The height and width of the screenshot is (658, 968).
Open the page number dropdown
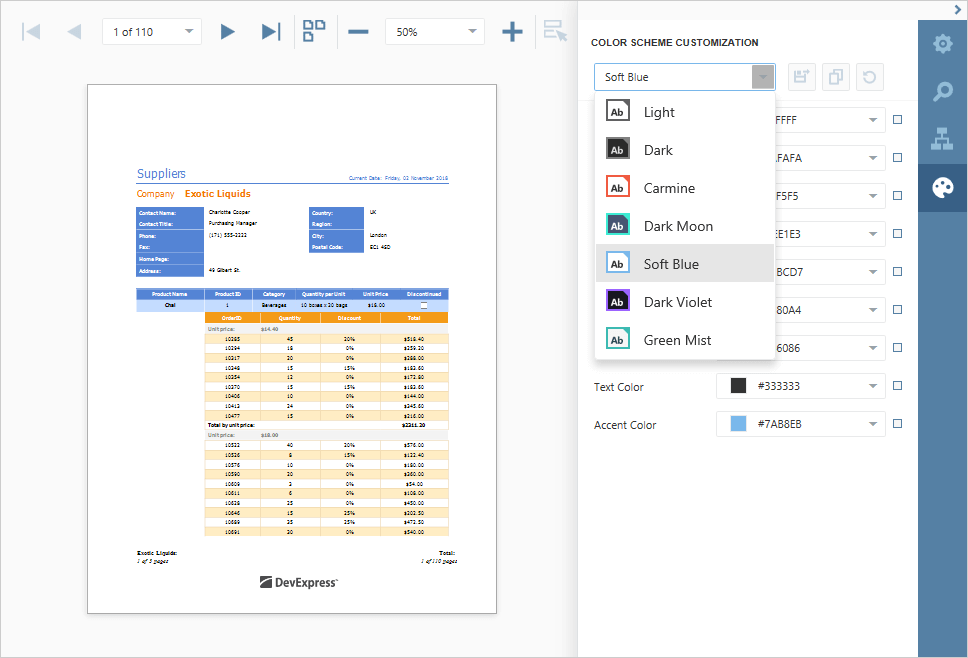(x=189, y=32)
